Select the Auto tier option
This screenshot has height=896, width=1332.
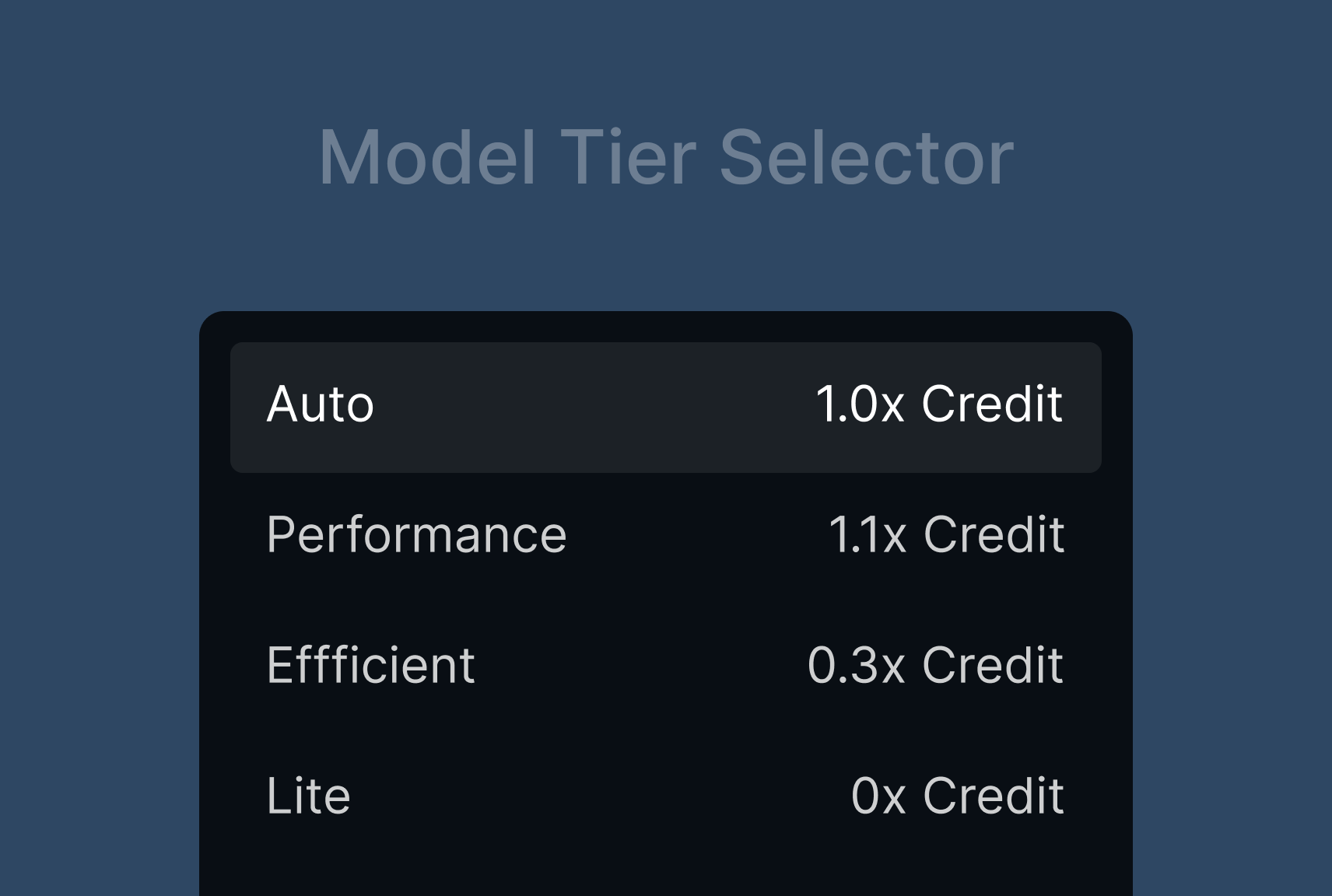(x=320, y=405)
